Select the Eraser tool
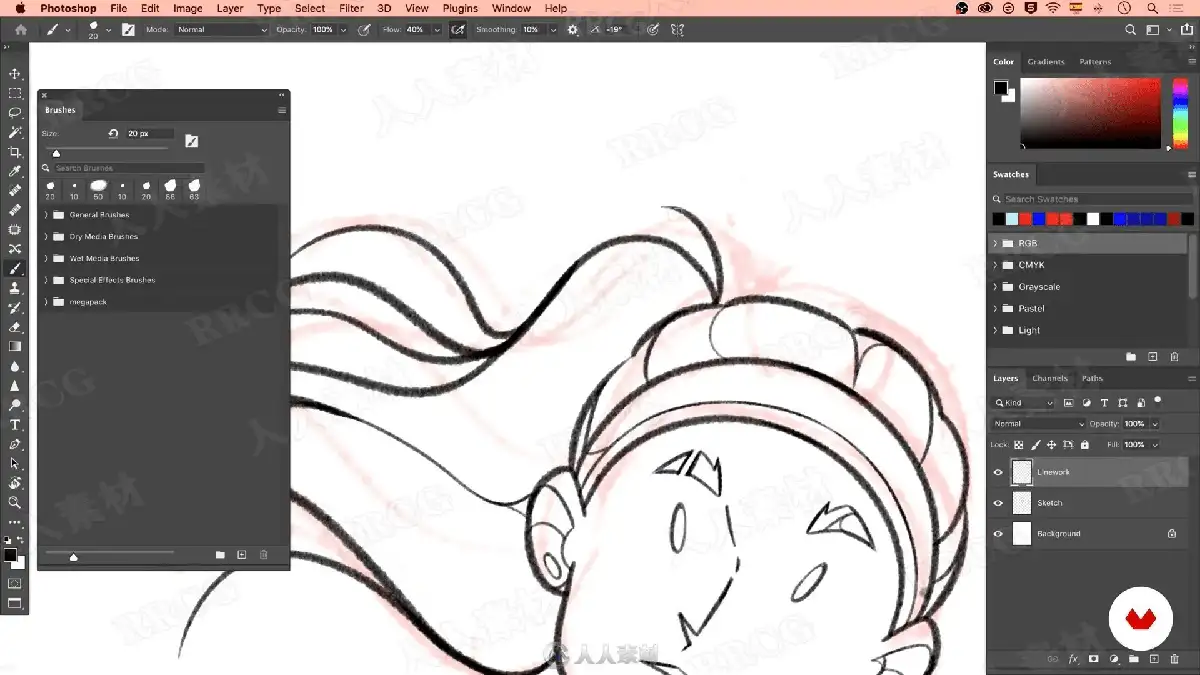The image size is (1200, 675). pyautogui.click(x=15, y=327)
